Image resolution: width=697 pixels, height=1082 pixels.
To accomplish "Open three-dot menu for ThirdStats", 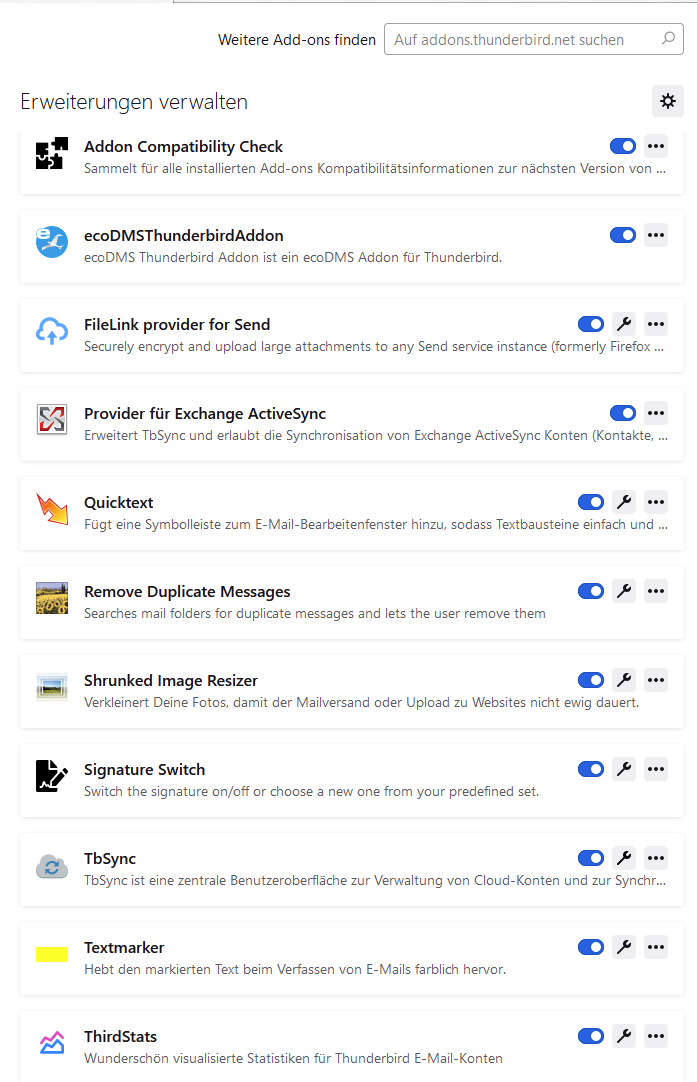I will [656, 1036].
